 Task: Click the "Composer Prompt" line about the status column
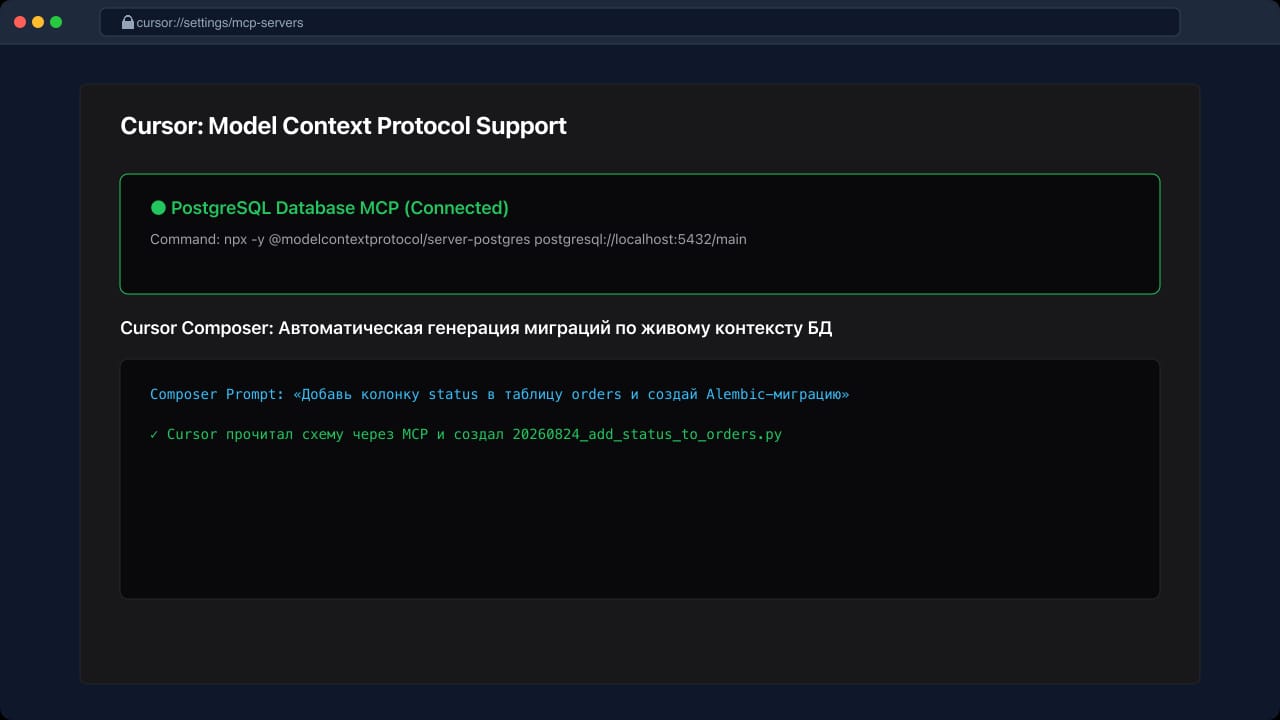(499, 394)
